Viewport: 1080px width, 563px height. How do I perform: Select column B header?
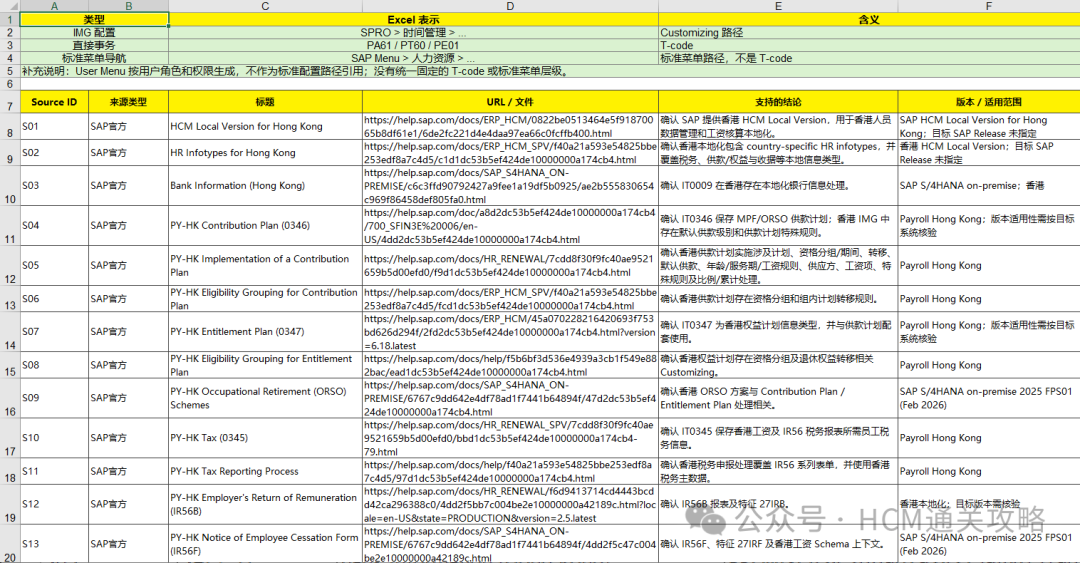(129, 6)
